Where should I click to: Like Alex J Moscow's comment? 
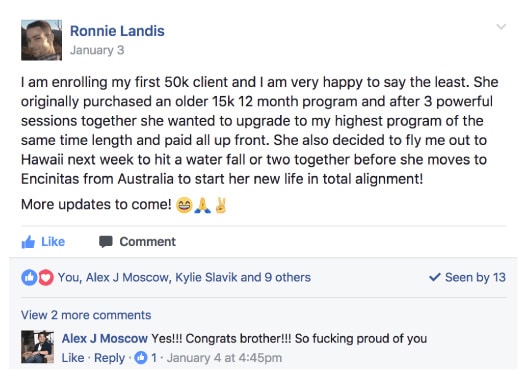(73, 358)
